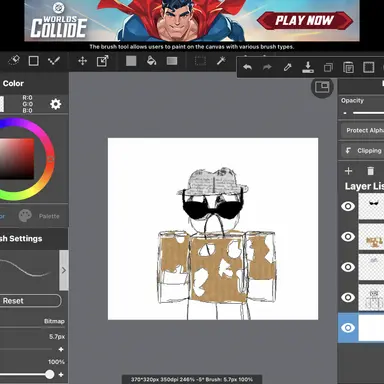Click the Save download icon
The width and height of the screenshot is (384, 384).
click(x=308, y=67)
